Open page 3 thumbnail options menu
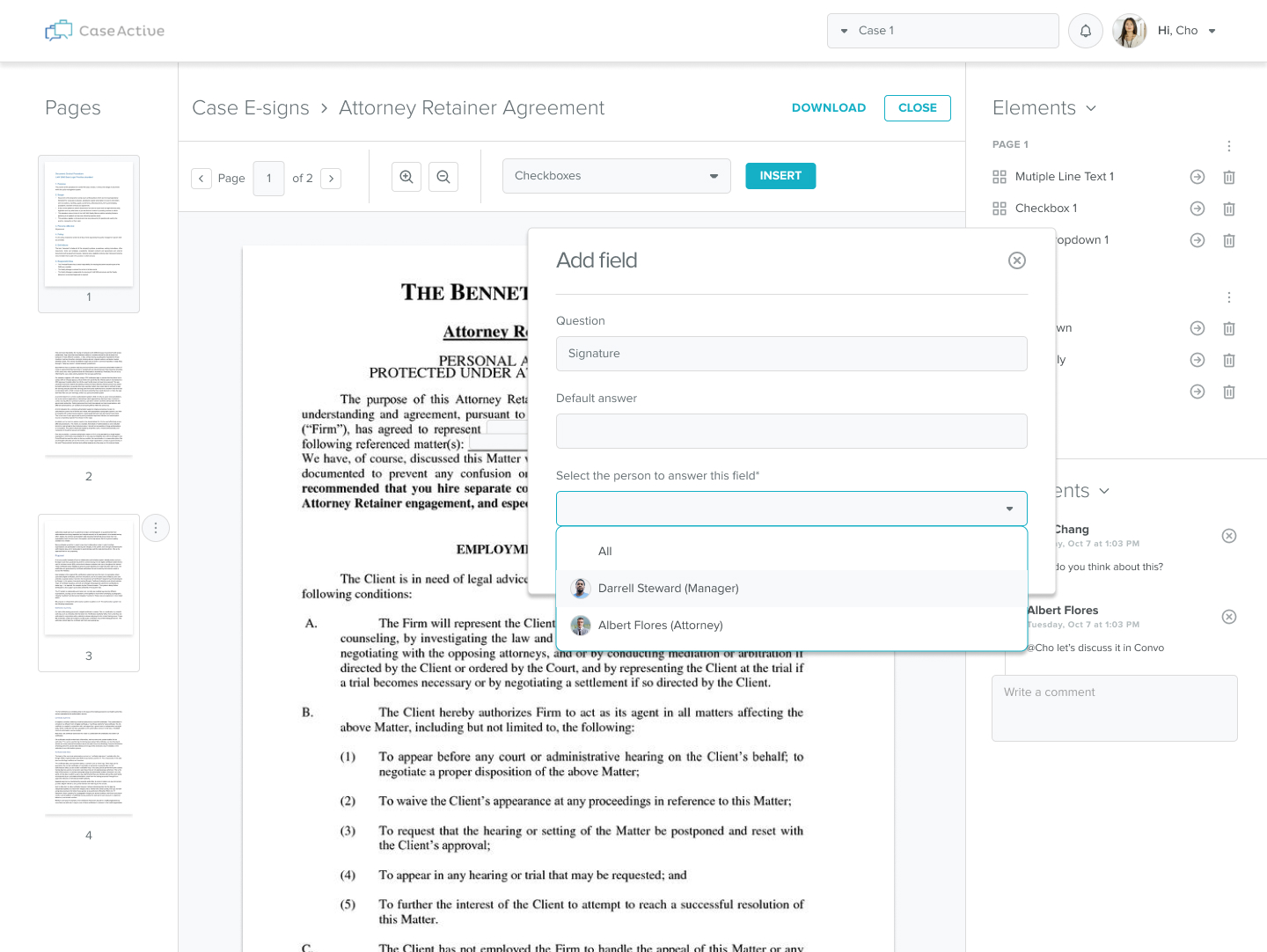Image resolution: width=1267 pixels, height=952 pixels. click(156, 528)
